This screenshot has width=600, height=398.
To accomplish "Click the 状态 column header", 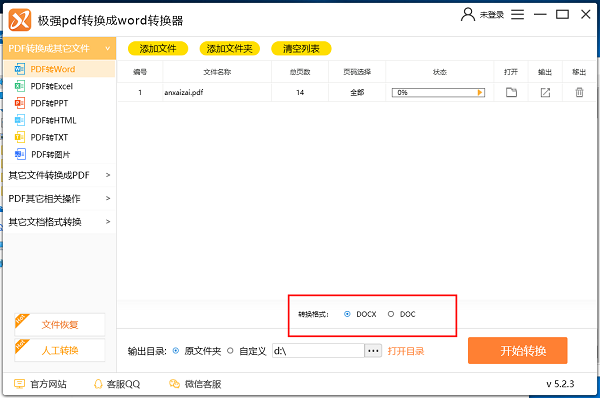I will coord(440,72).
